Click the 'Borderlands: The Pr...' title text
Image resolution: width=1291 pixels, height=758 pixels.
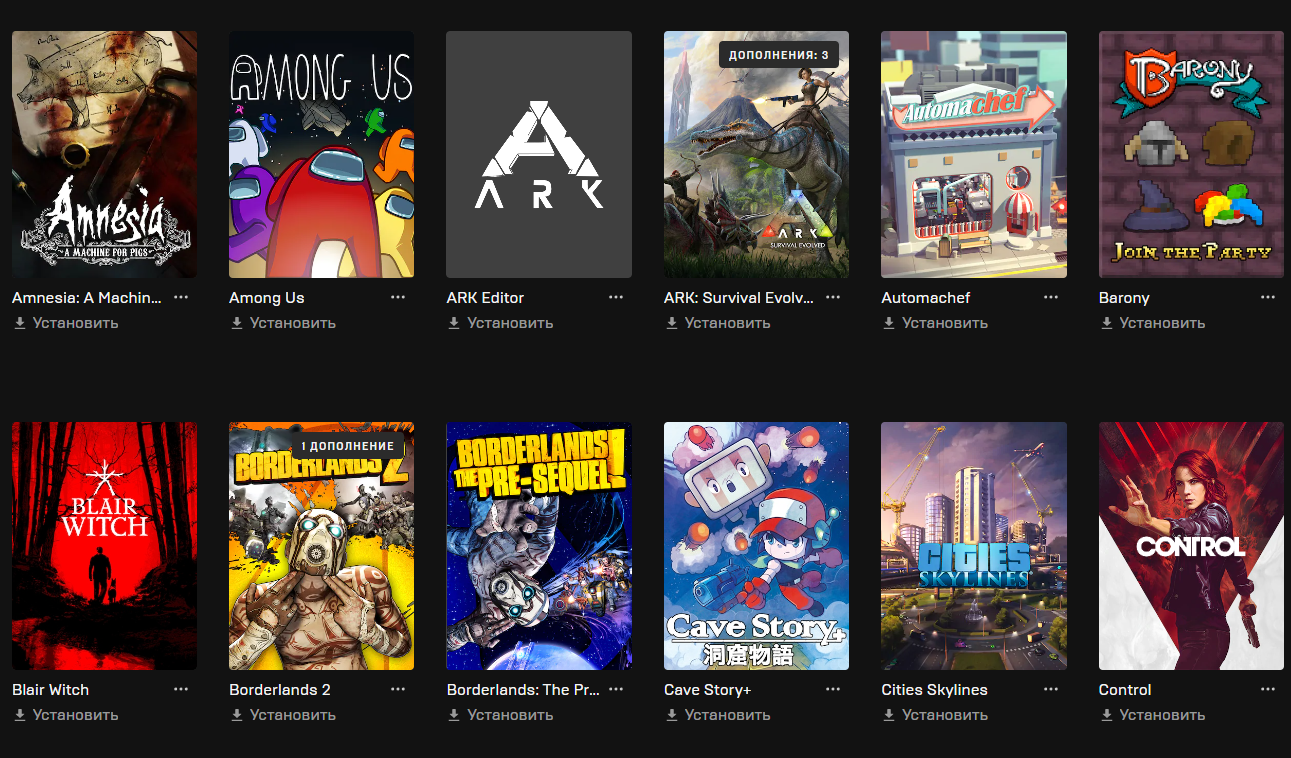click(x=523, y=690)
